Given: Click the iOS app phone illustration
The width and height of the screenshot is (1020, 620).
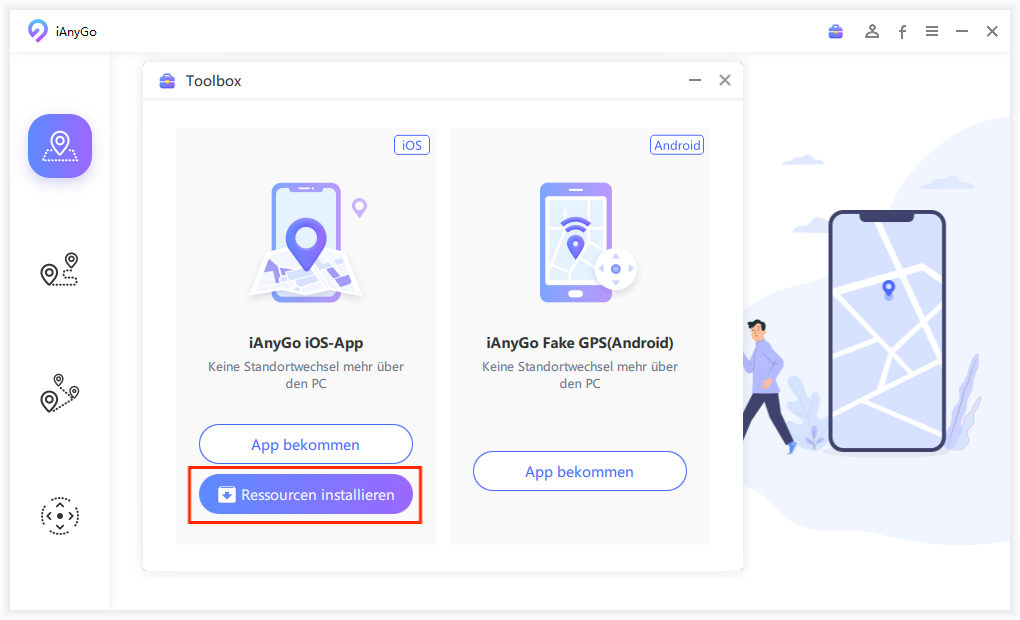Looking at the screenshot, I should [306, 242].
